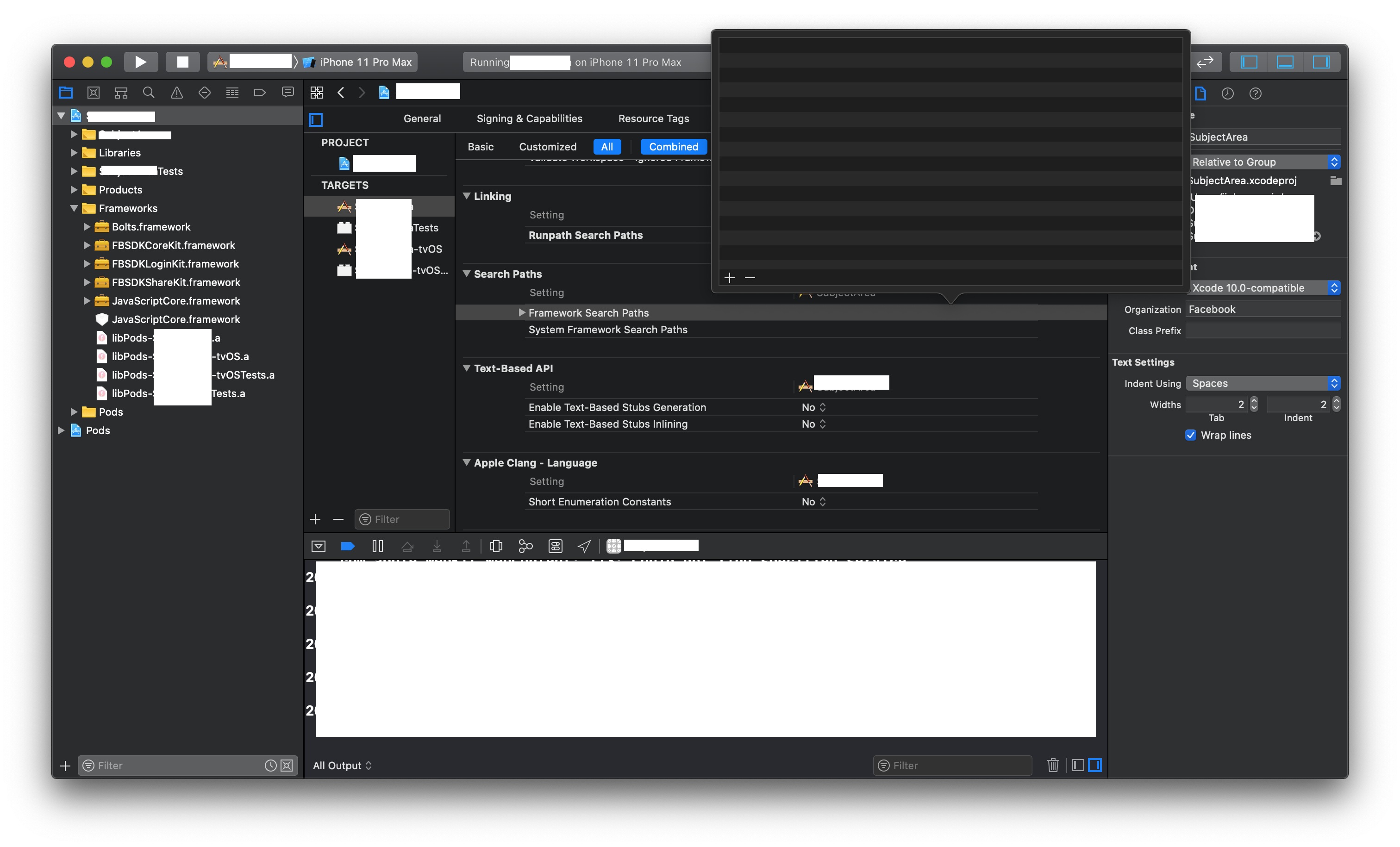Open the Breakpoint navigator icon
The image size is (1400, 847).
(260, 93)
